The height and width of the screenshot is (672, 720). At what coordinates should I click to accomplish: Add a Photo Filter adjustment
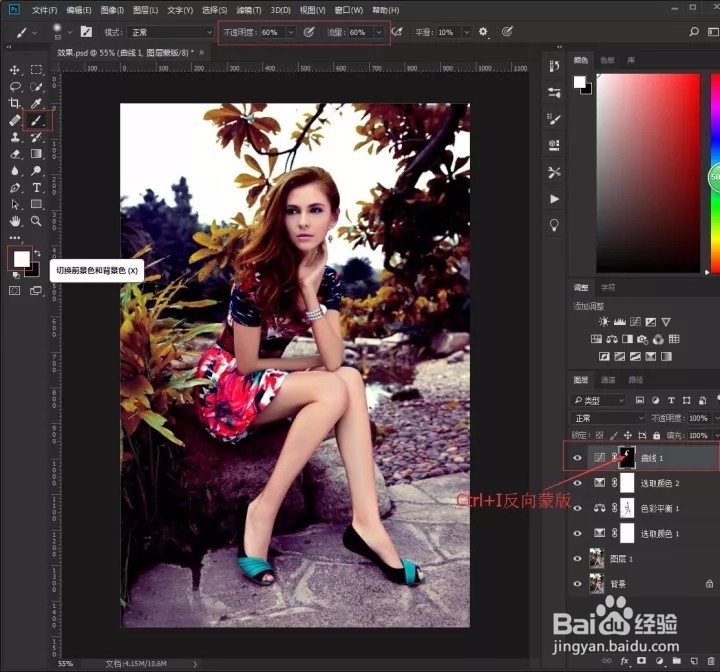click(x=642, y=339)
